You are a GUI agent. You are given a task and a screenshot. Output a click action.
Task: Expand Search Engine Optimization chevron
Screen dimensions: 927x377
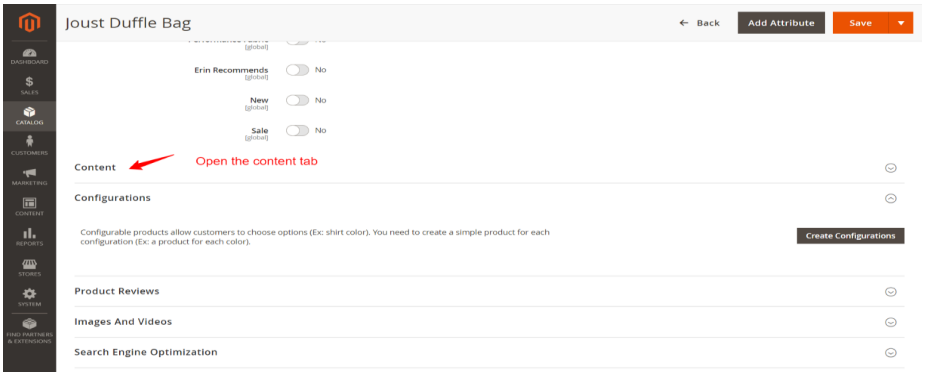click(x=890, y=353)
